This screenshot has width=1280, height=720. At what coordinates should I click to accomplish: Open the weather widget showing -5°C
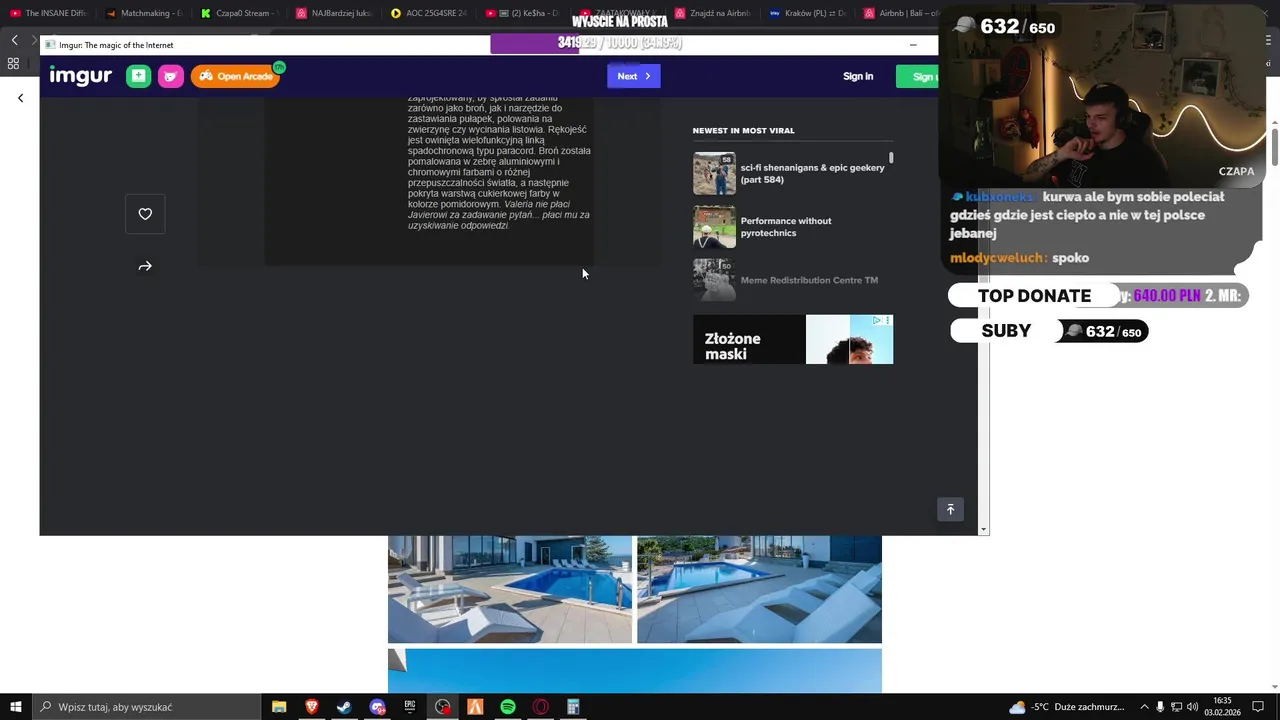click(1067, 707)
